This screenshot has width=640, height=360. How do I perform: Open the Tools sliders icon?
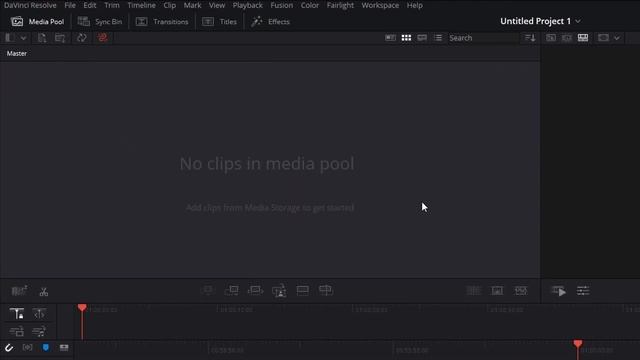[x=583, y=291]
